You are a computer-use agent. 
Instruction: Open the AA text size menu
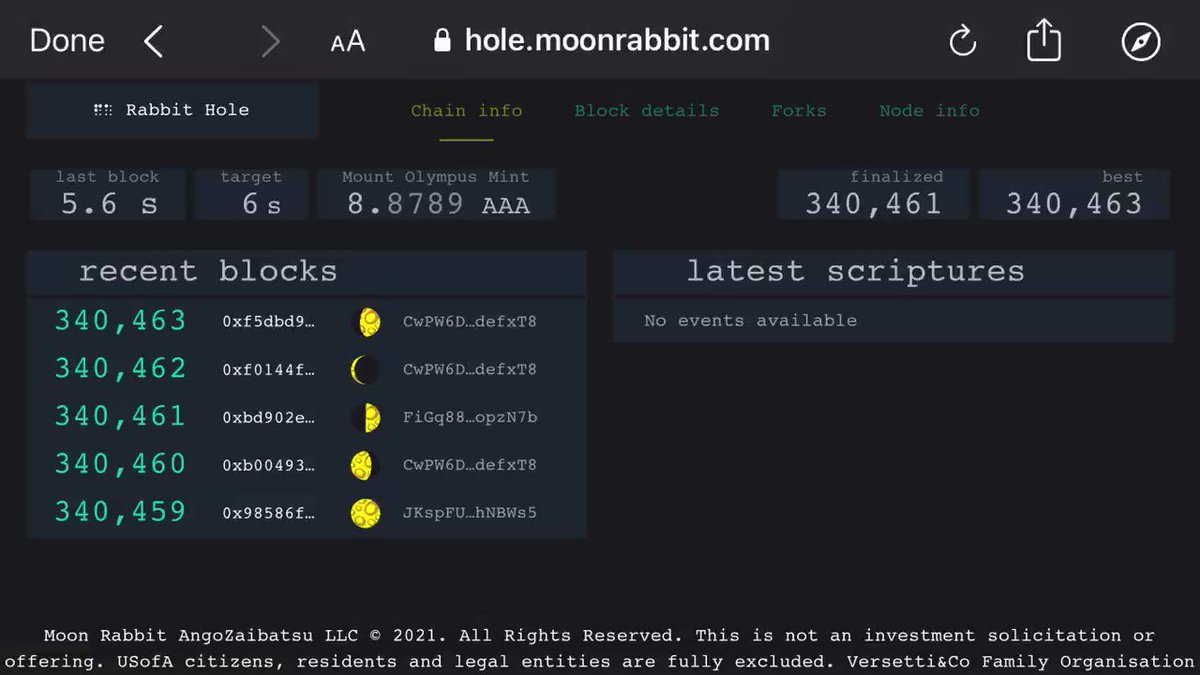coord(348,42)
